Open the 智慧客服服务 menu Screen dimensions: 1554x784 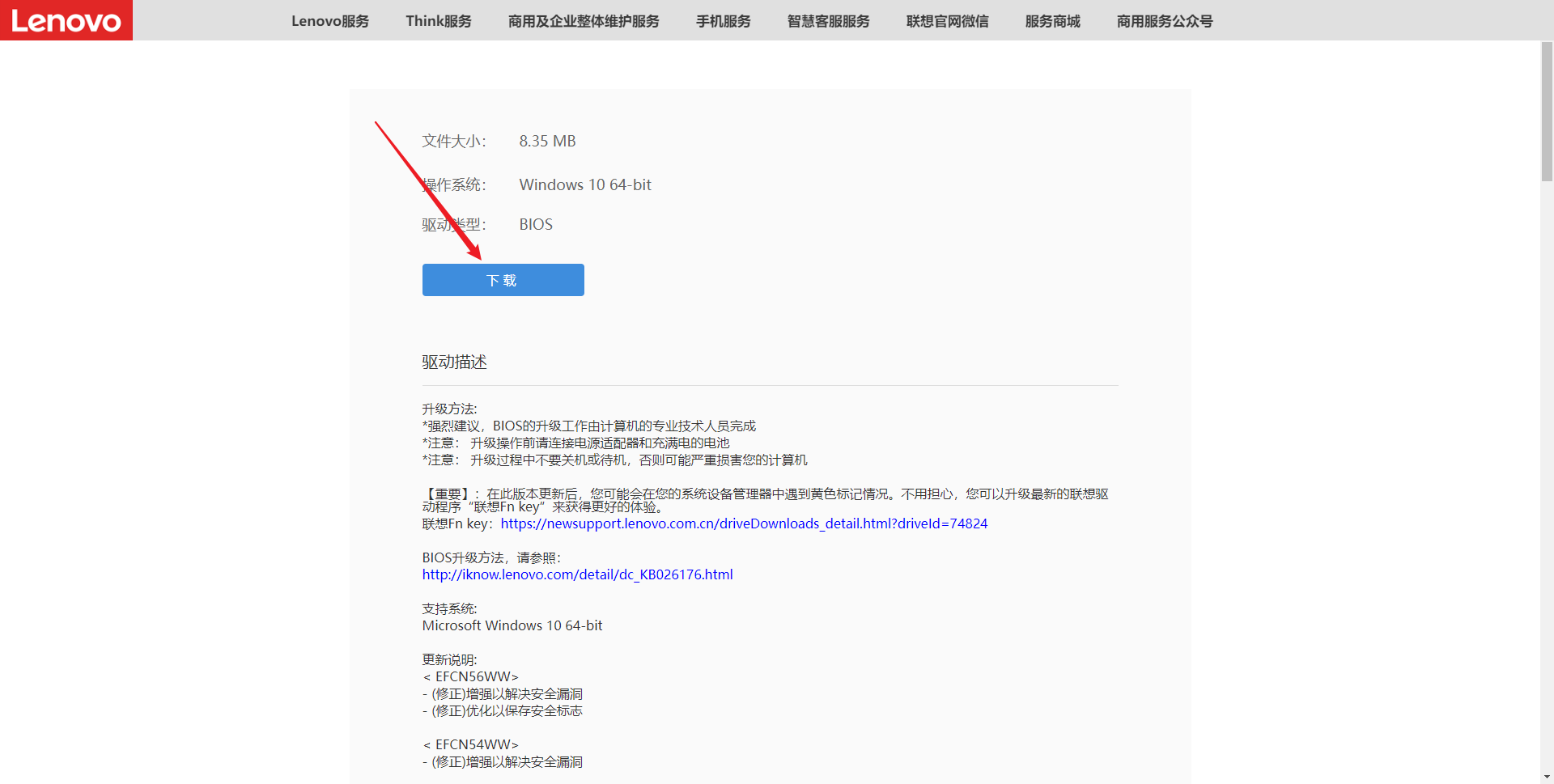(x=829, y=21)
